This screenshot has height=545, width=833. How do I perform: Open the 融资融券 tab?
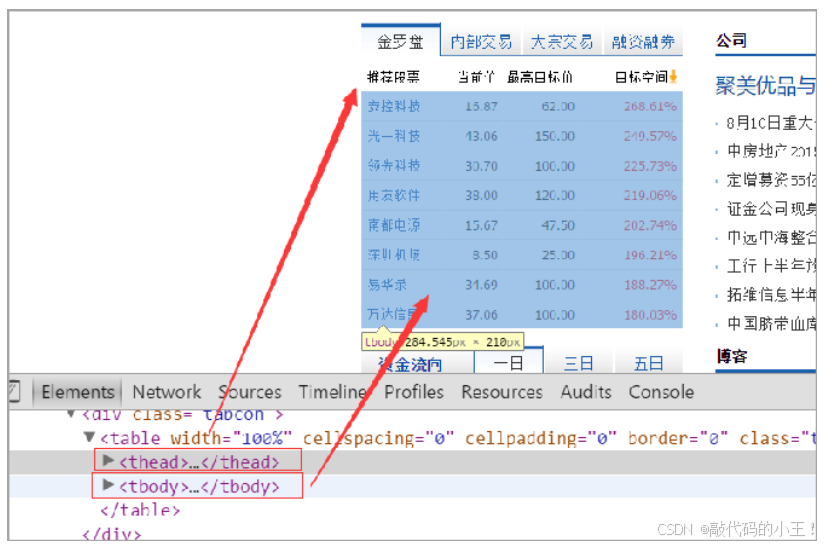[x=643, y=41]
